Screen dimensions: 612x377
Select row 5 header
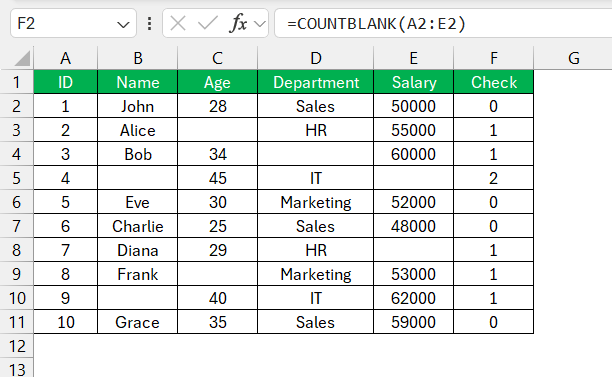pyautogui.click(x=16, y=178)
